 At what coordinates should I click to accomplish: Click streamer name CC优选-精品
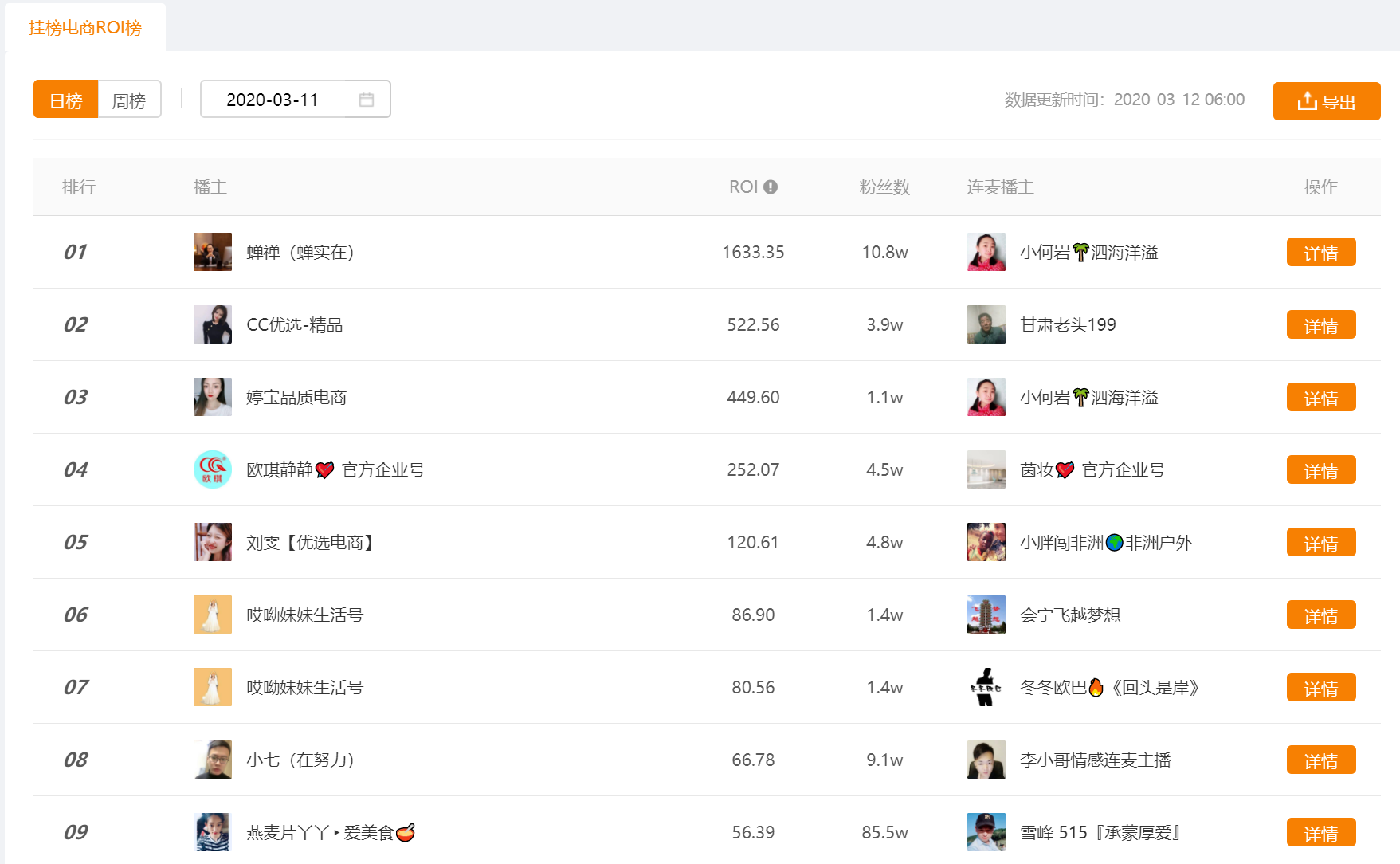point(295,325)
